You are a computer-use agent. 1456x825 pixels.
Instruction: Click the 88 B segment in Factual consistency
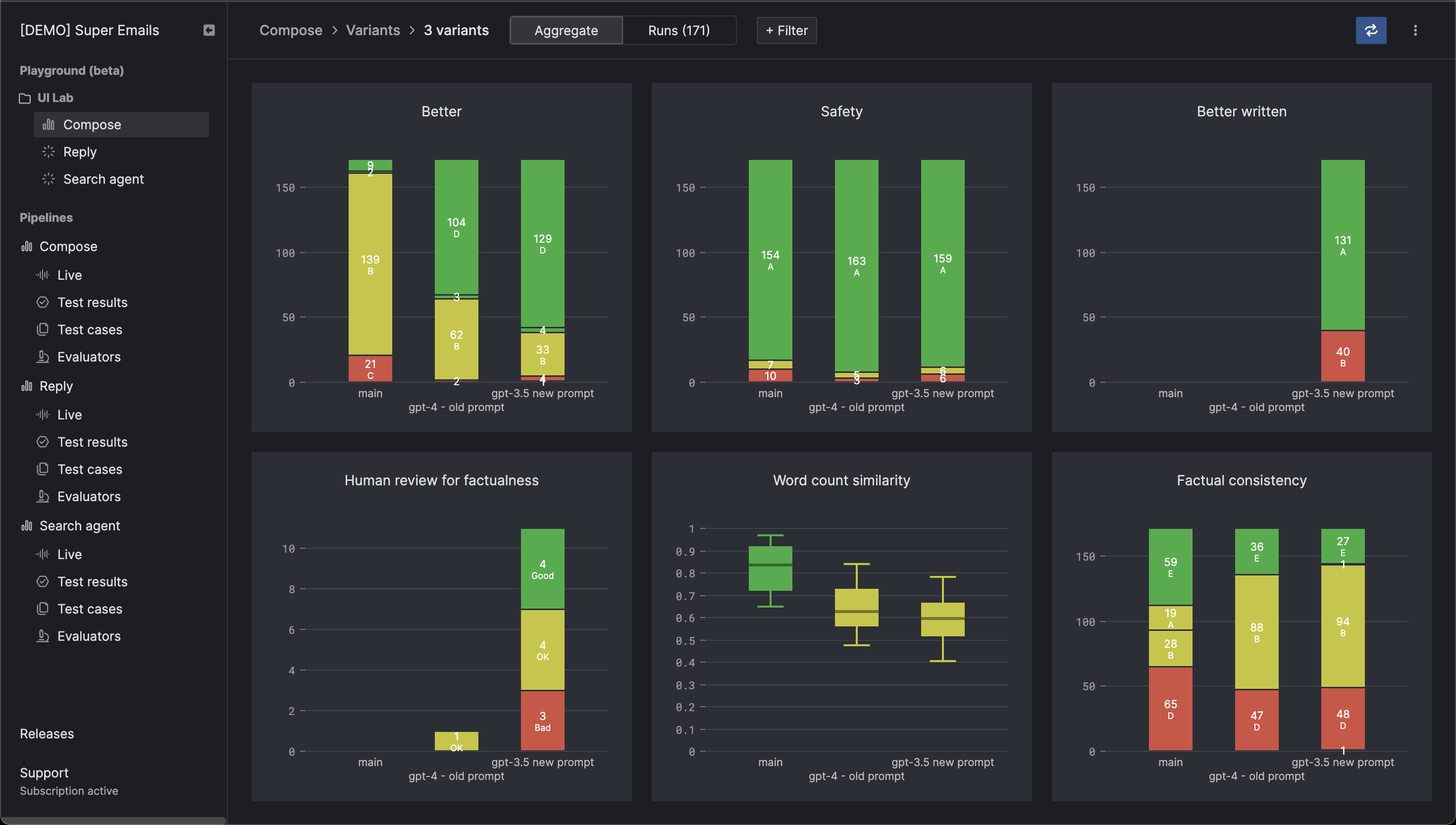click(1256, 632)
